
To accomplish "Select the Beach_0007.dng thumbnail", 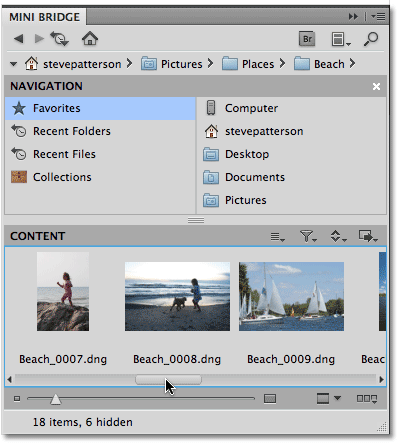I will pyautogui.click(x=63, y=291).
